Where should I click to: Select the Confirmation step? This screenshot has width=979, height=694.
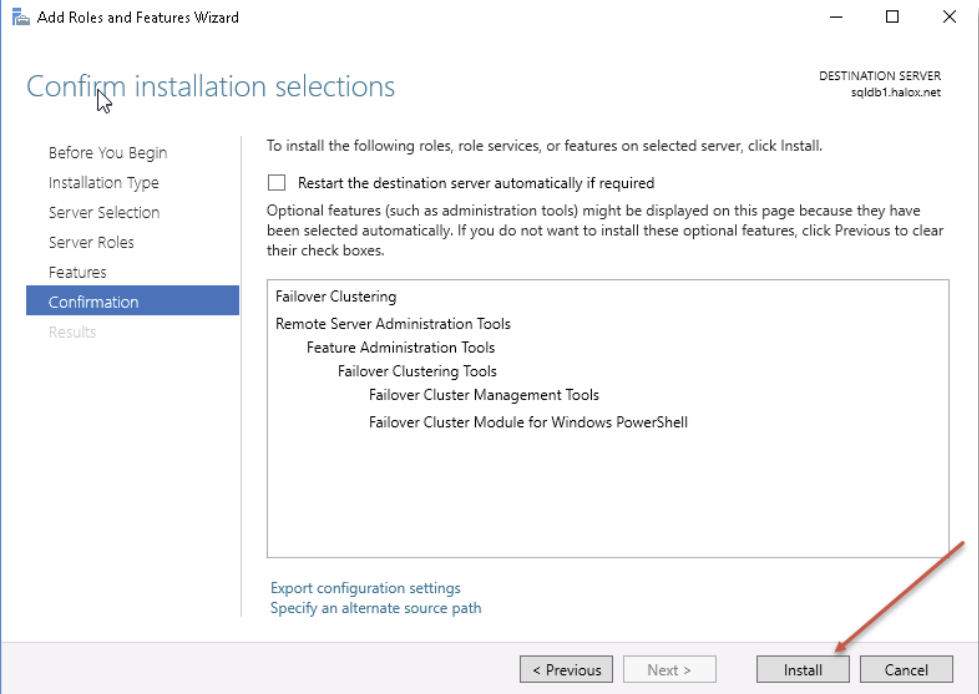132,301
